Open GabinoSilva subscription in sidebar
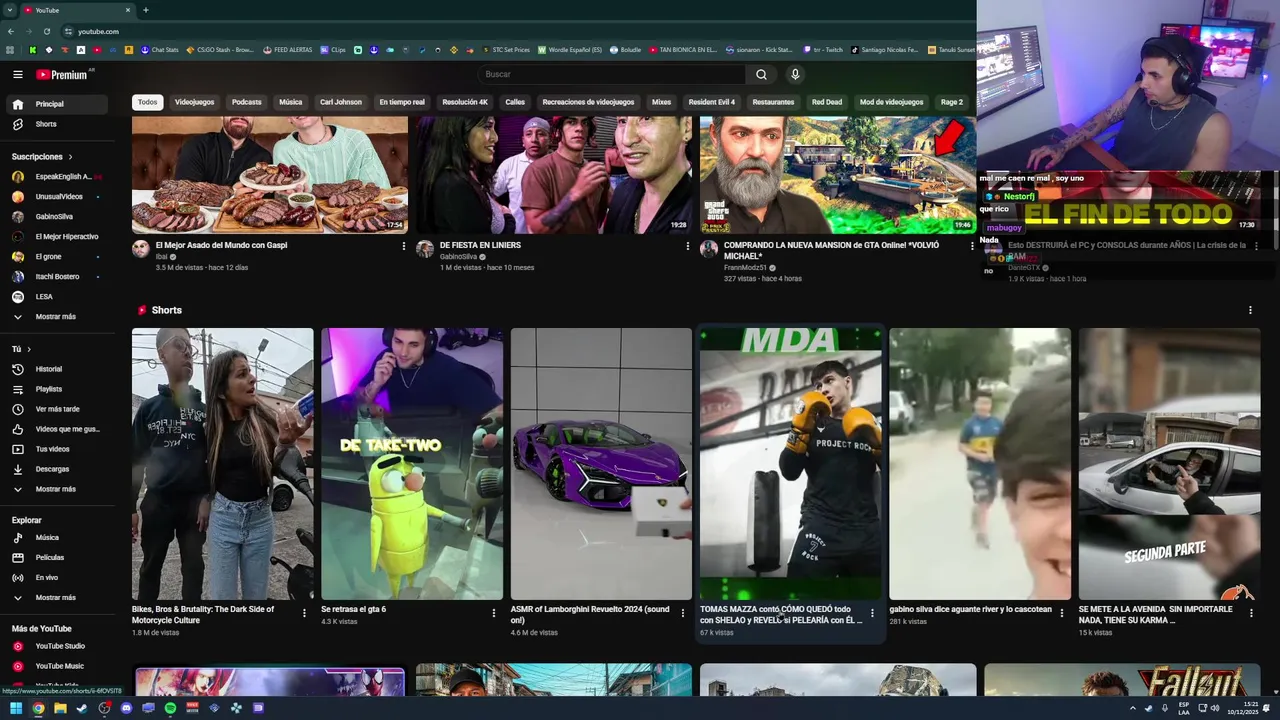The width and height of the screenshot is (1280, 720). (x=58, y=216)
